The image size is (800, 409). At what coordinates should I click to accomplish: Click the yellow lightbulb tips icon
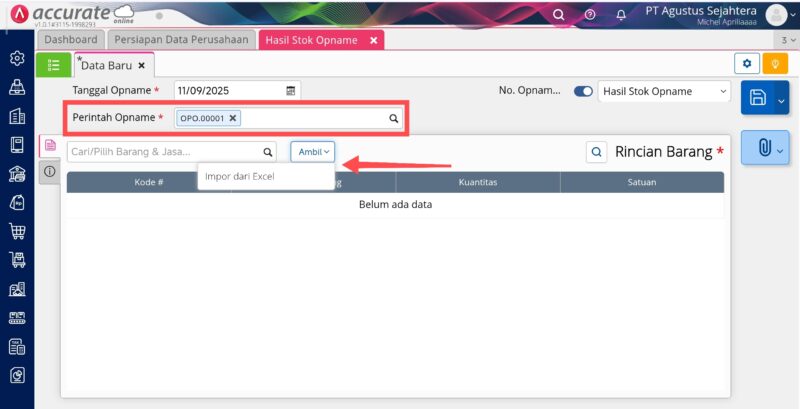[774, 64]
